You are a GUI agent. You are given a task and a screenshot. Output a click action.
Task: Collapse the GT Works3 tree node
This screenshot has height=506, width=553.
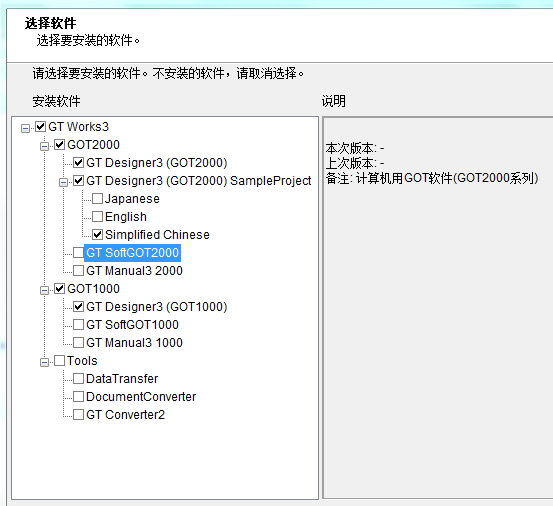tap(25, 128)
